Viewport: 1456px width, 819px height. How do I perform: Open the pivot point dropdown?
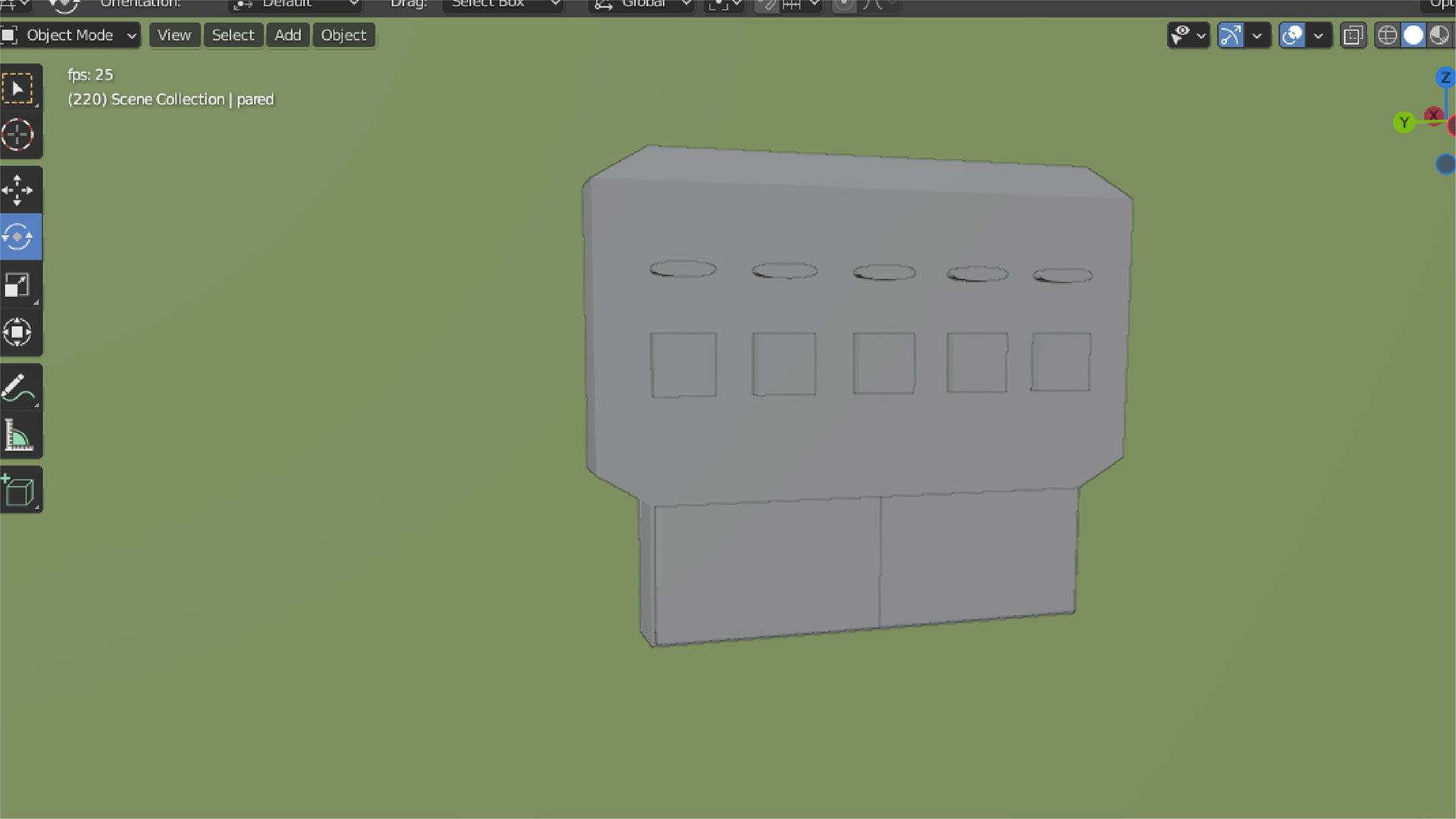[x=724, y=5]
